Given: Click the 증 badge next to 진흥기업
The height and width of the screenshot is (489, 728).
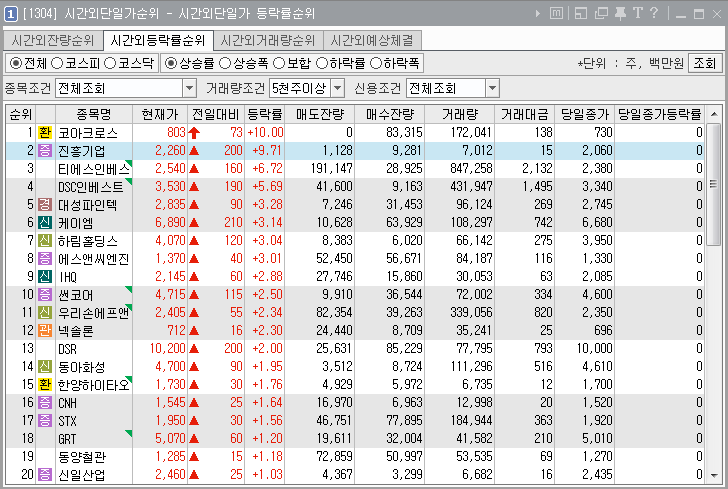Looking at the screenshot, I should pos(45,150).
